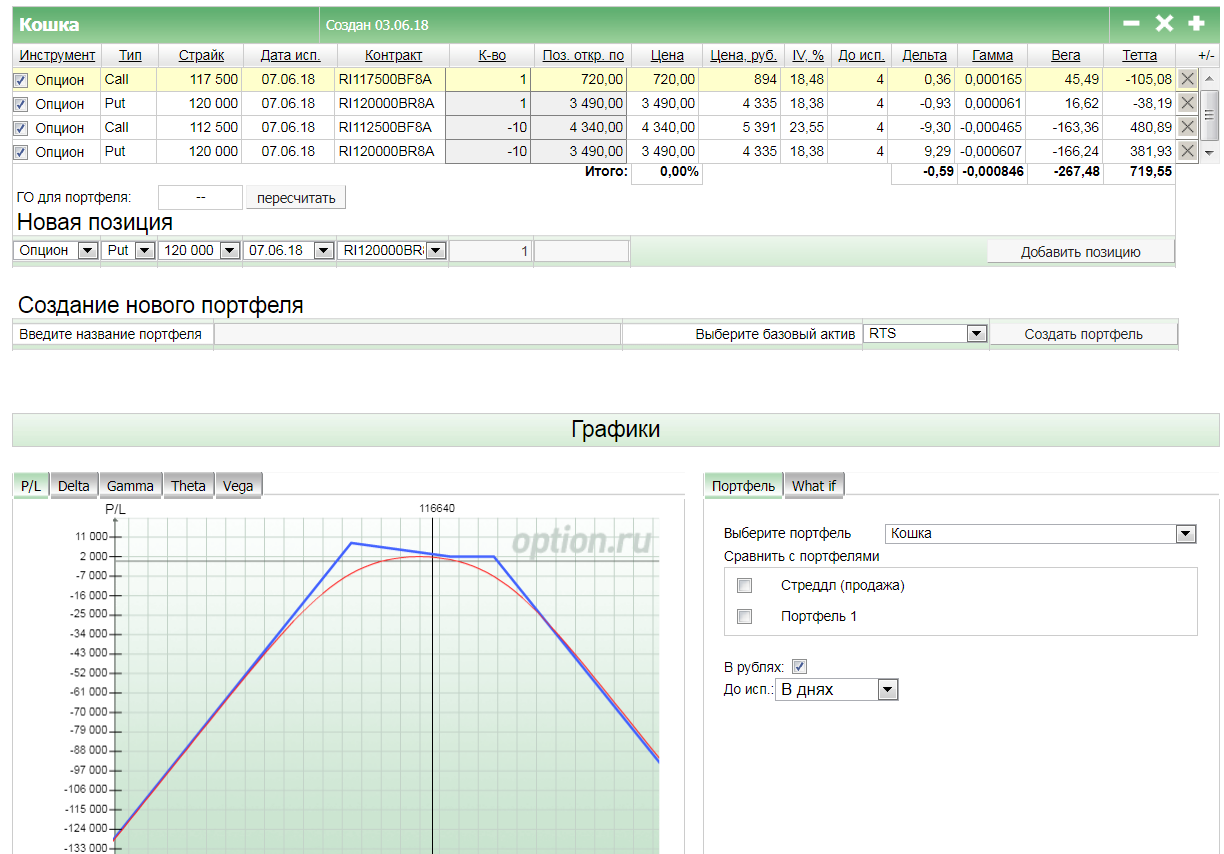Viewport: 1224px width, 854px height.
Task: Uncheck checkbox for Put 120 000 quantity 1 row
Action: tap(21, 104)
